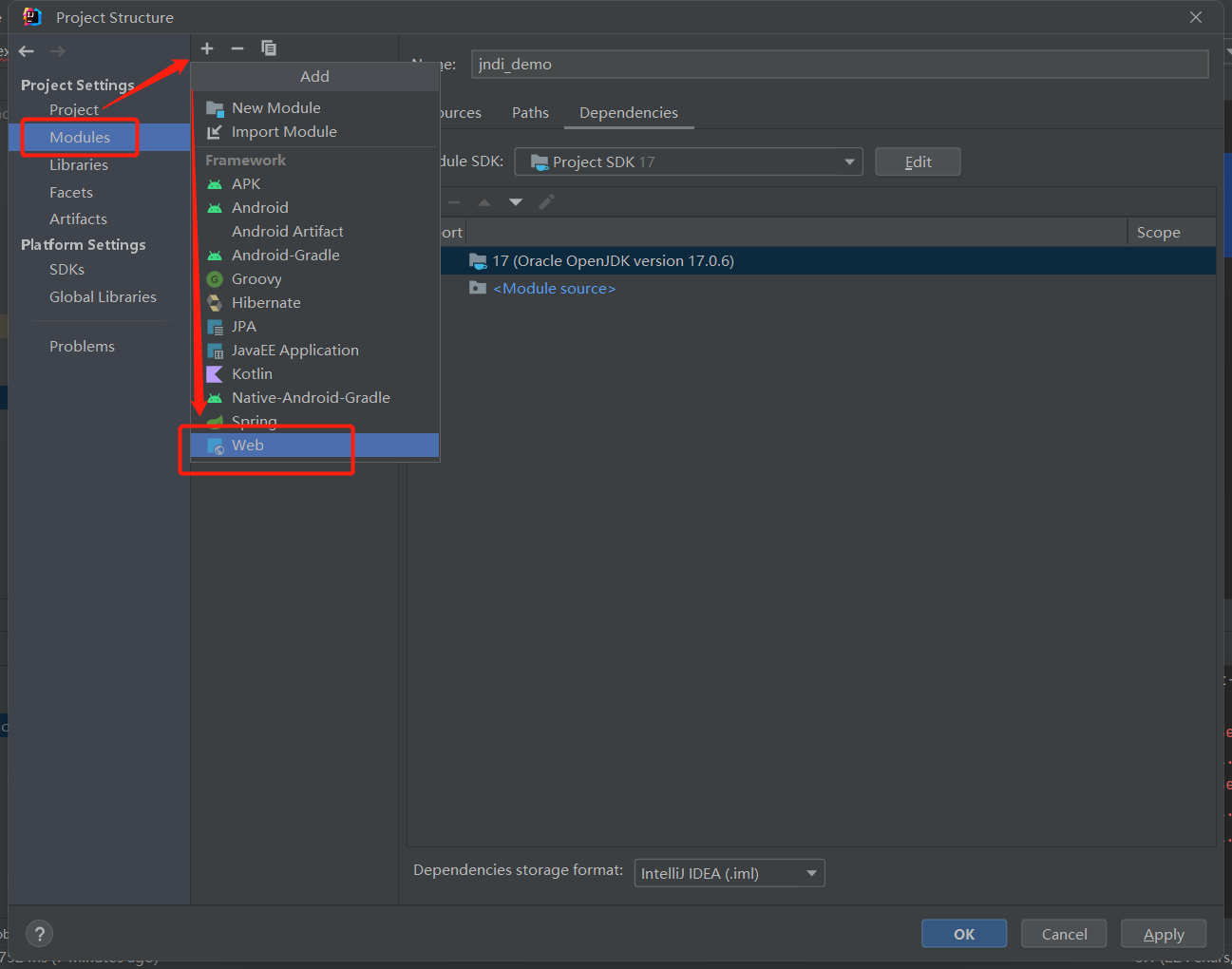Click the JDK folder icon in the 17 row
Screen dimensions: 1232x969
pyautogui.click(x=478, y=261)
